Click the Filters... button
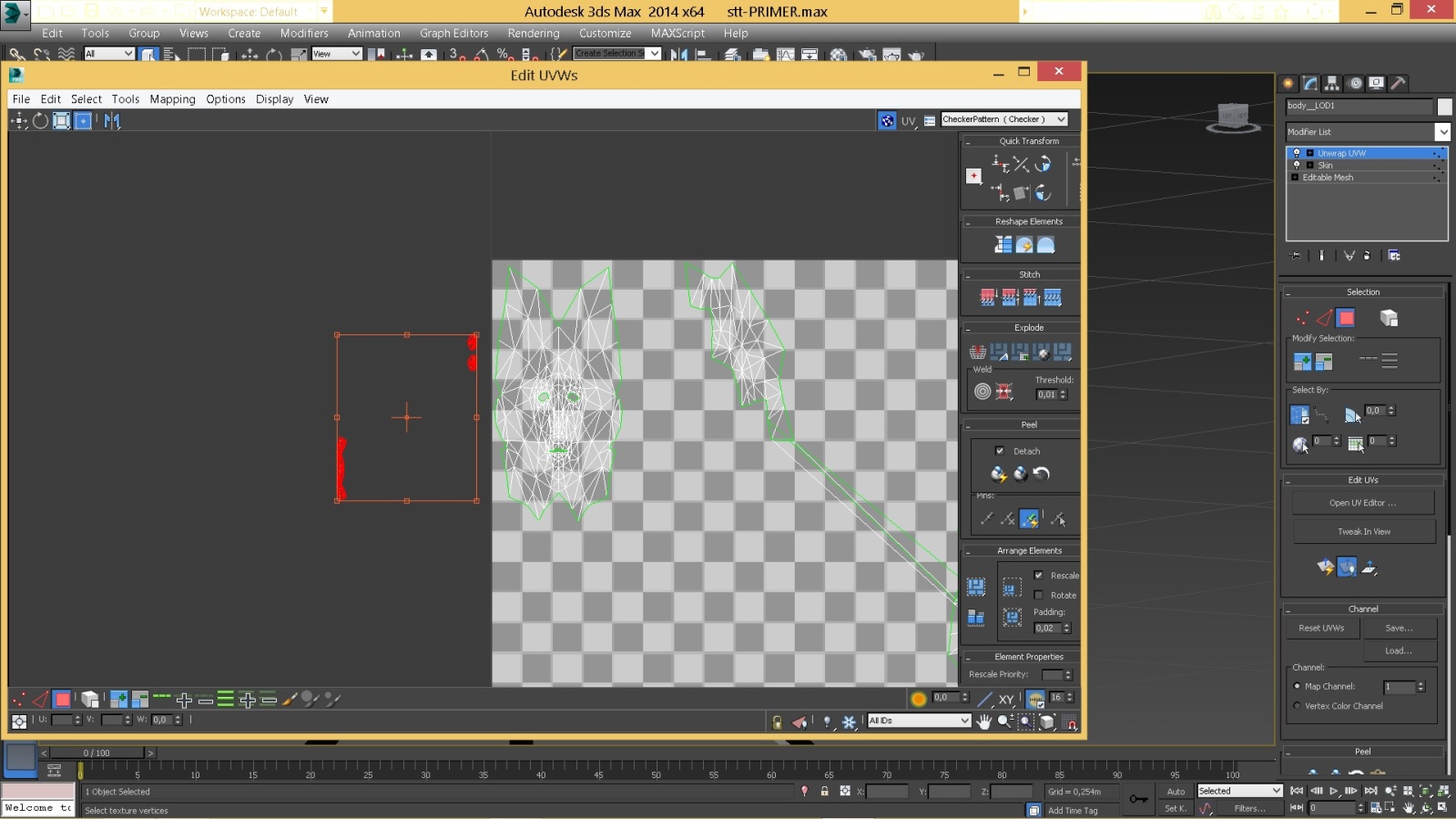 tap(1249, 808)
